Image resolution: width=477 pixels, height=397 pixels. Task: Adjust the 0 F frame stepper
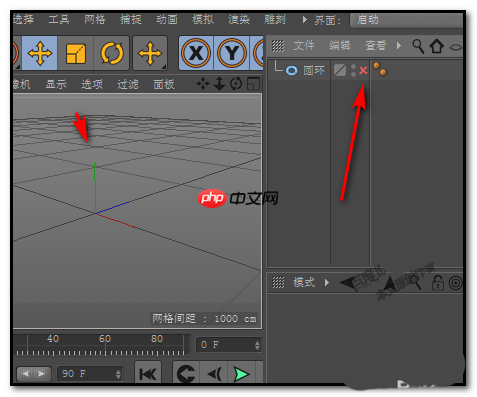point(257,345)
